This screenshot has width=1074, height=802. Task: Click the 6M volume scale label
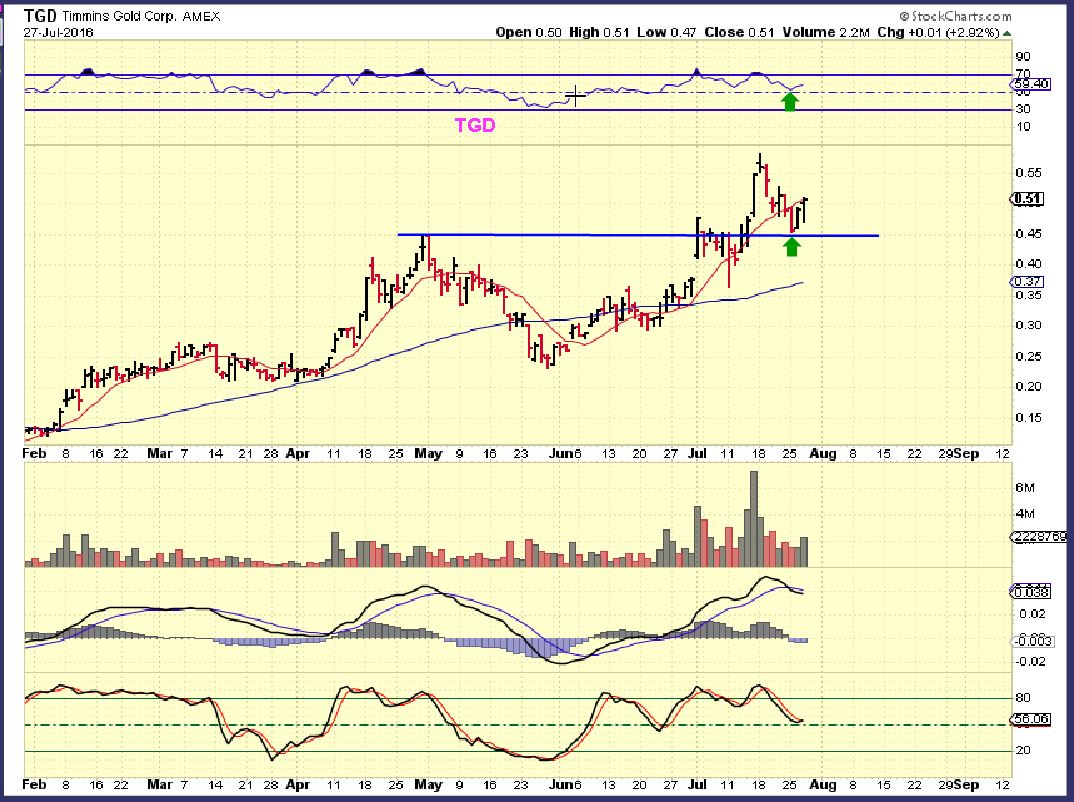click(1025, 488)
